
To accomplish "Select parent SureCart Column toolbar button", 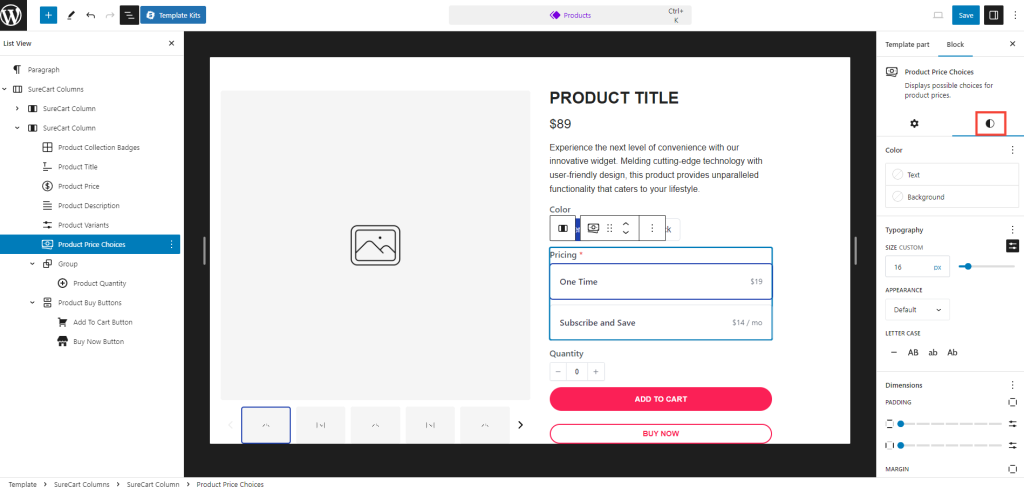I will [x=562, y=228].
